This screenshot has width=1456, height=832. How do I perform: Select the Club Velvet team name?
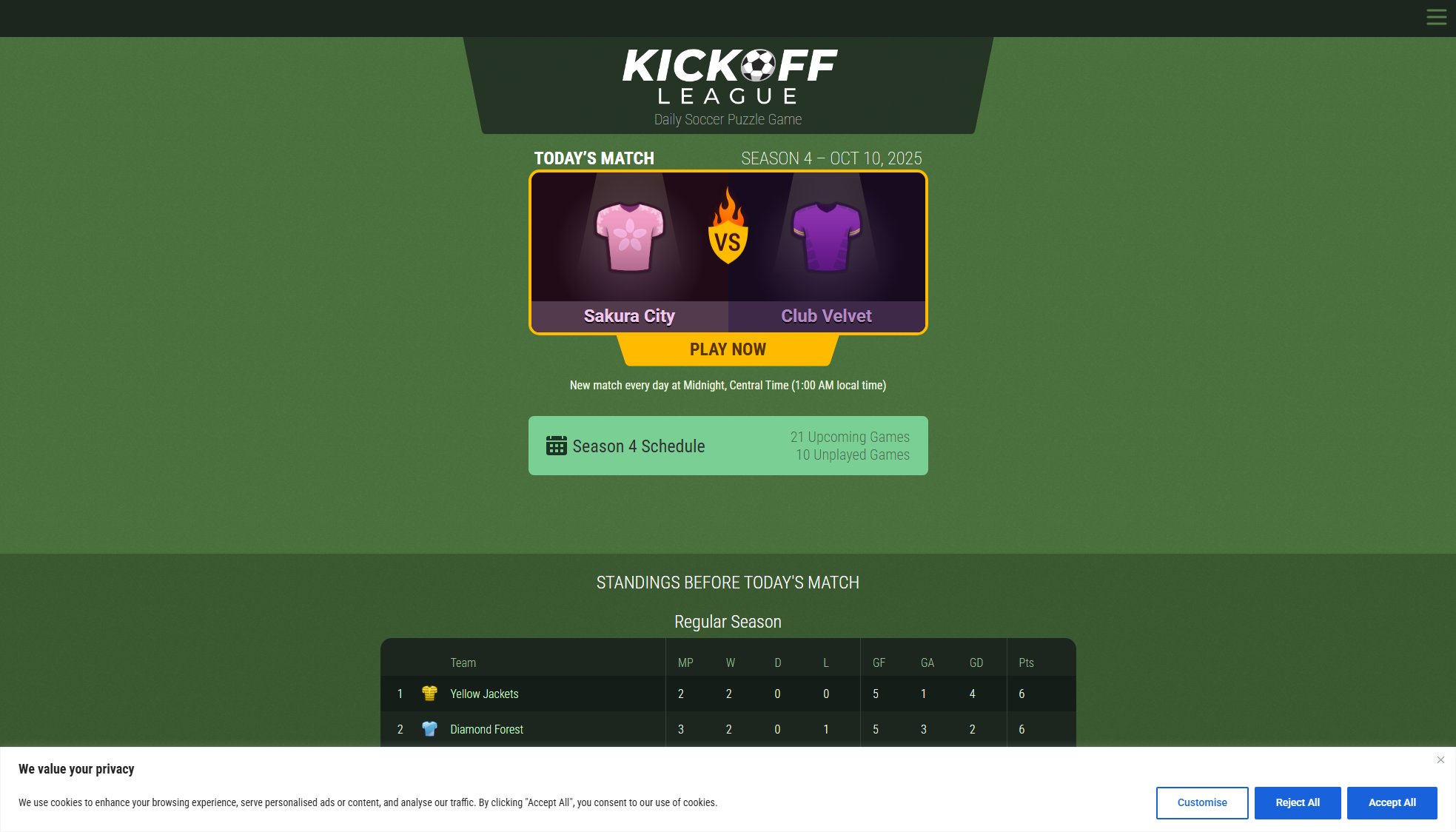[826, 316]
